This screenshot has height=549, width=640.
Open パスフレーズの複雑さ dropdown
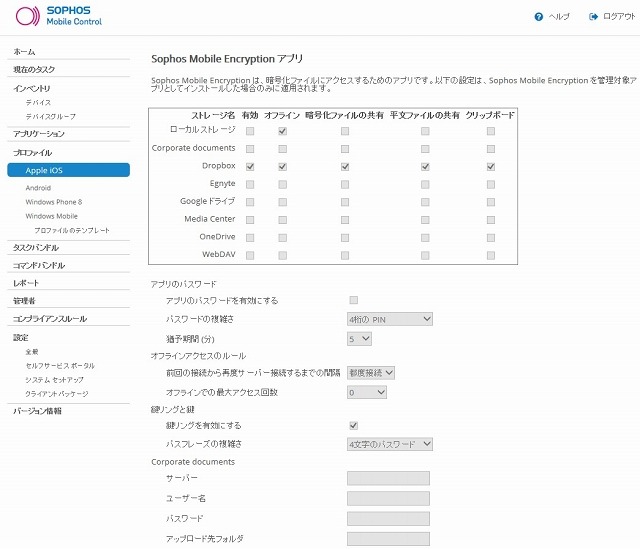click(x=390, y=444)
